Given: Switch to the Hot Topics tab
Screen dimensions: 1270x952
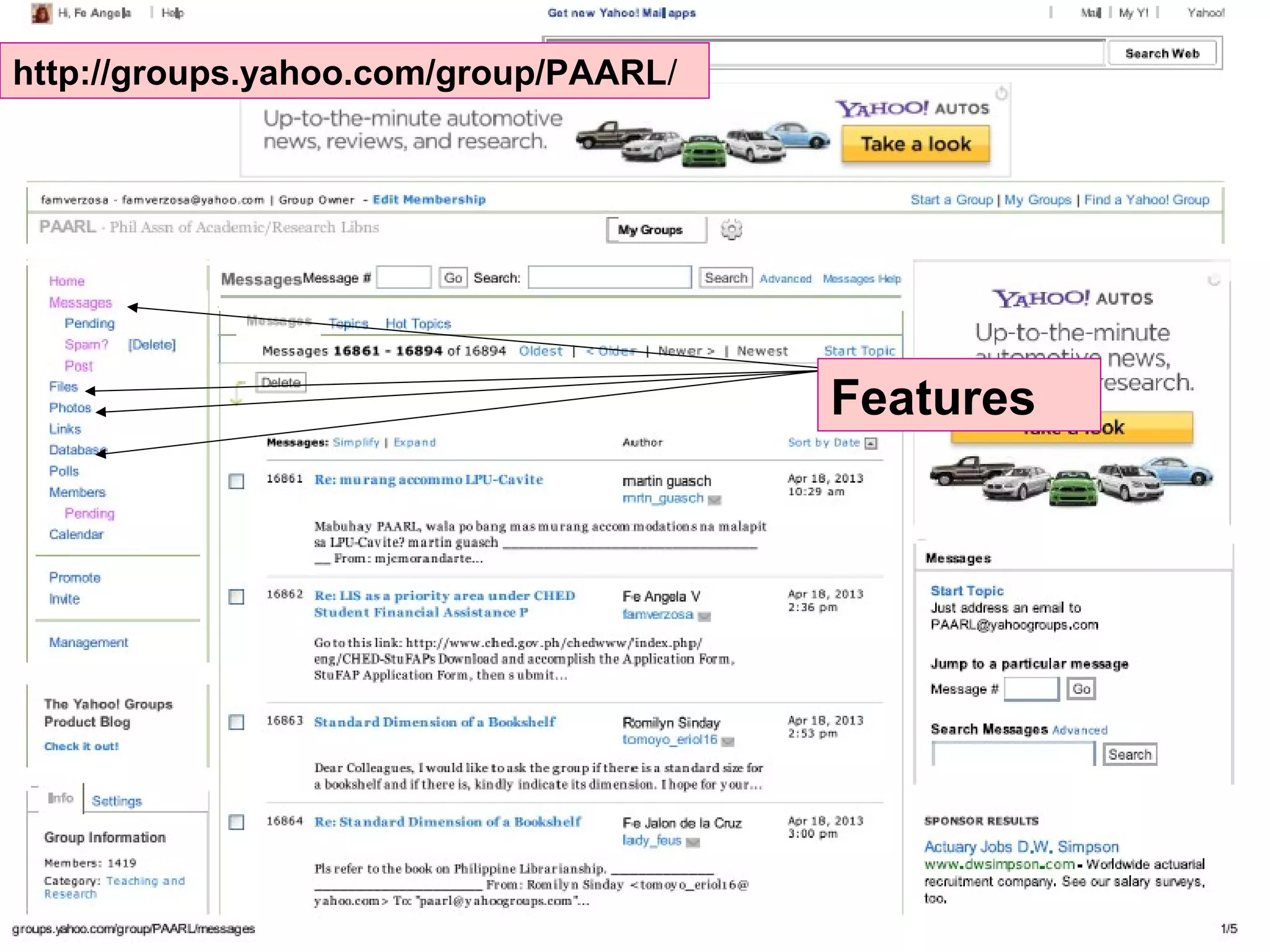Looking at the screenshot, I should point(418,324).
